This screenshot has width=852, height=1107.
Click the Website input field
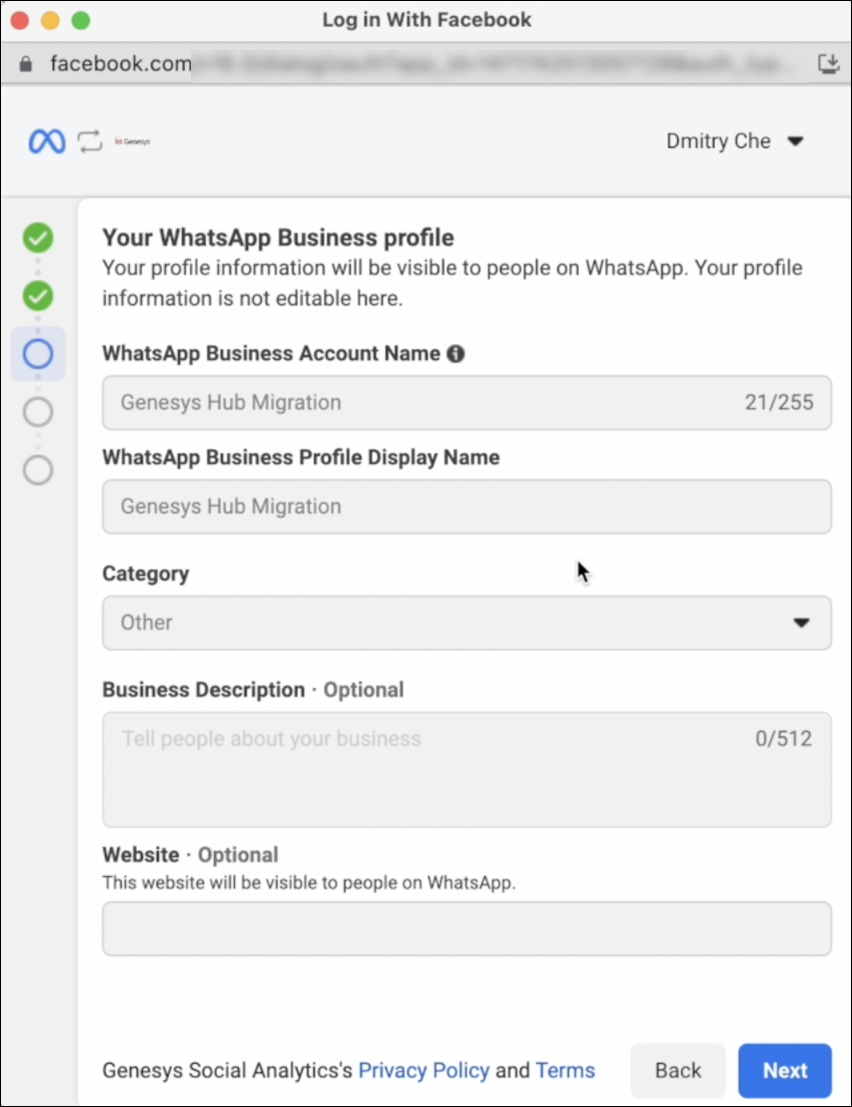pos(466,929)
